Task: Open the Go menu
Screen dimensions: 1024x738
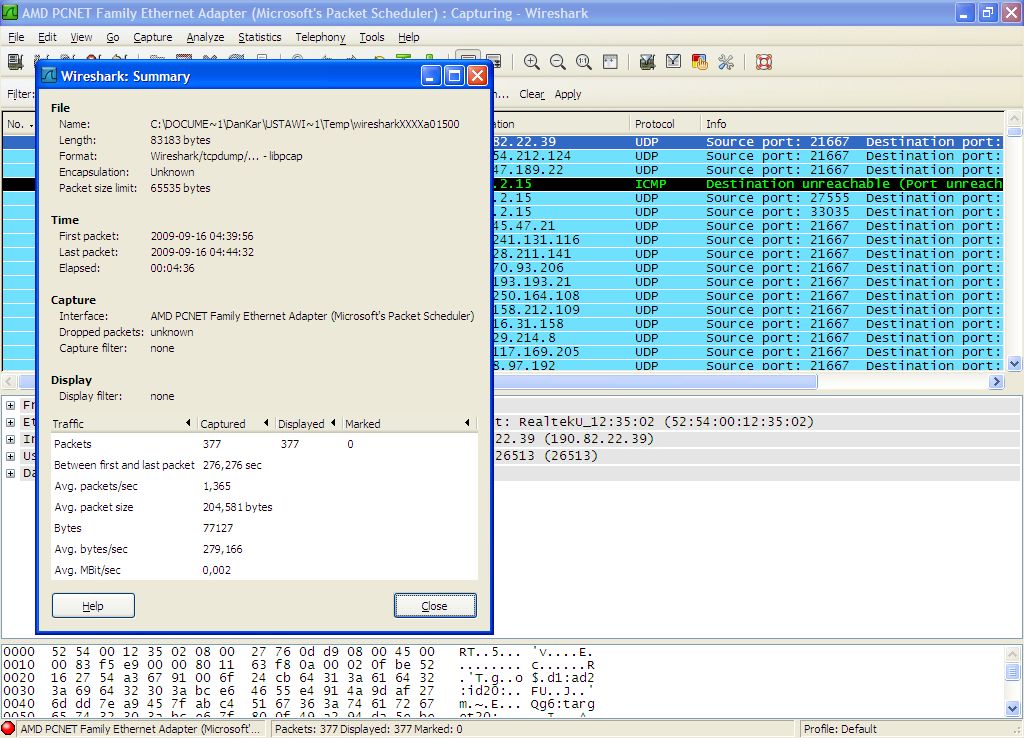Action: [x=113, y=37]
